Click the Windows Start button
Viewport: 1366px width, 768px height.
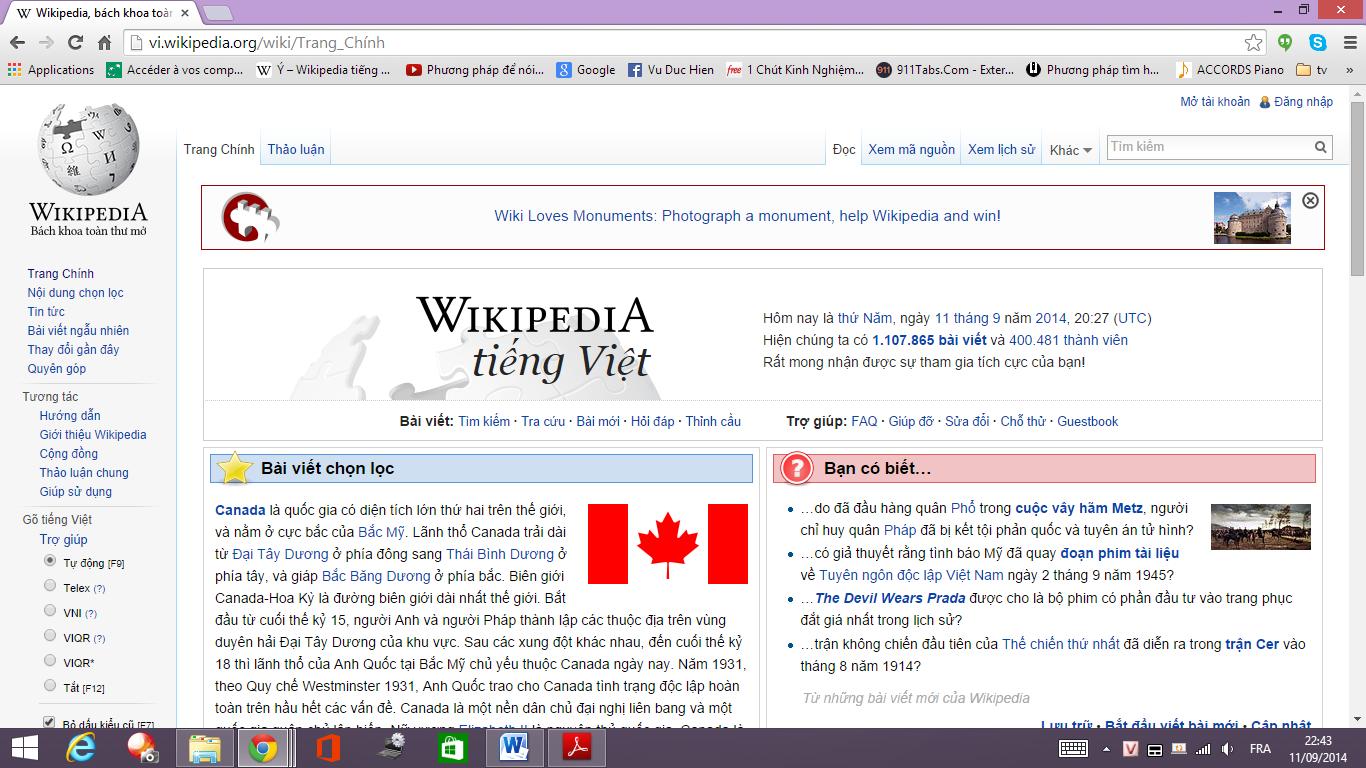point(24,748)
